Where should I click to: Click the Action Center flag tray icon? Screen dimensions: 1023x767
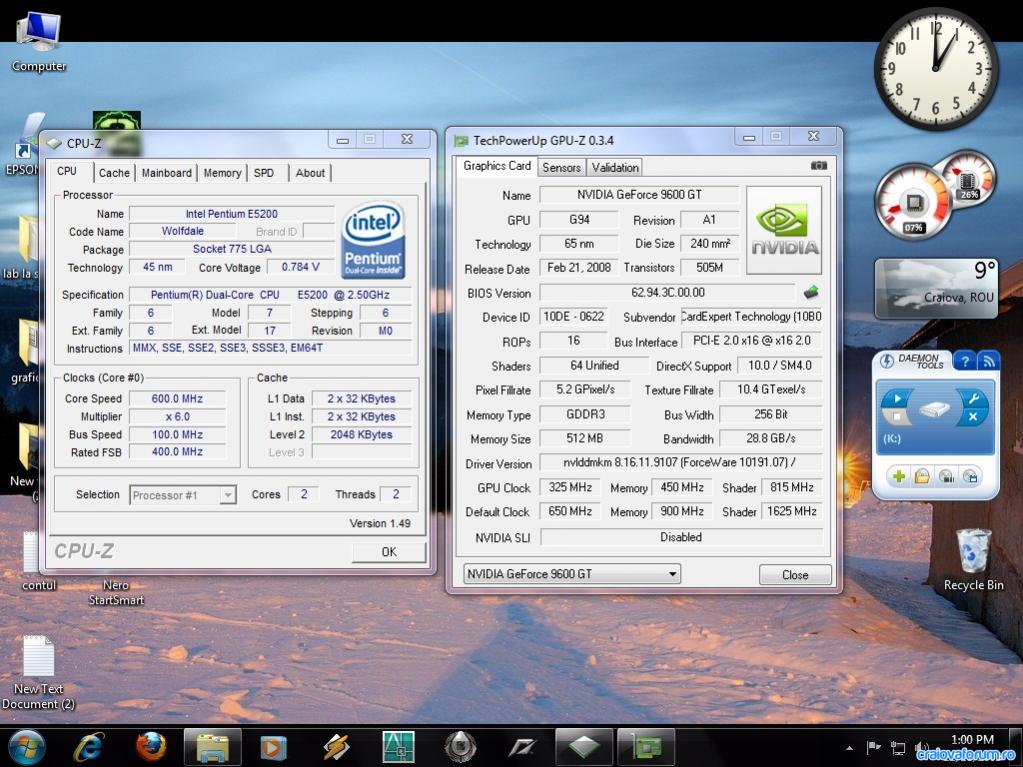[873, 747]
